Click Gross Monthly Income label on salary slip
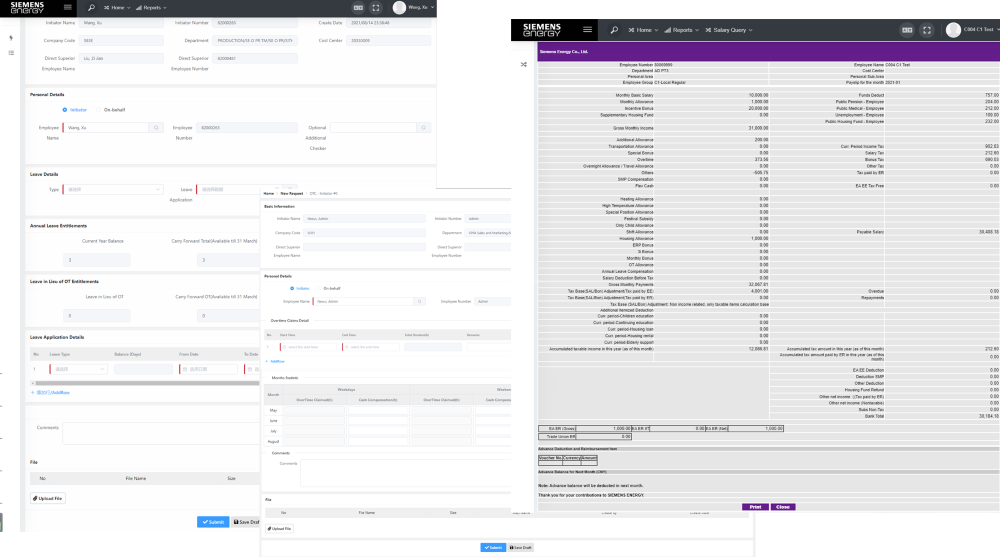Image resolution: width=1000 pixels, height=557 pixels. click(633, 128)
